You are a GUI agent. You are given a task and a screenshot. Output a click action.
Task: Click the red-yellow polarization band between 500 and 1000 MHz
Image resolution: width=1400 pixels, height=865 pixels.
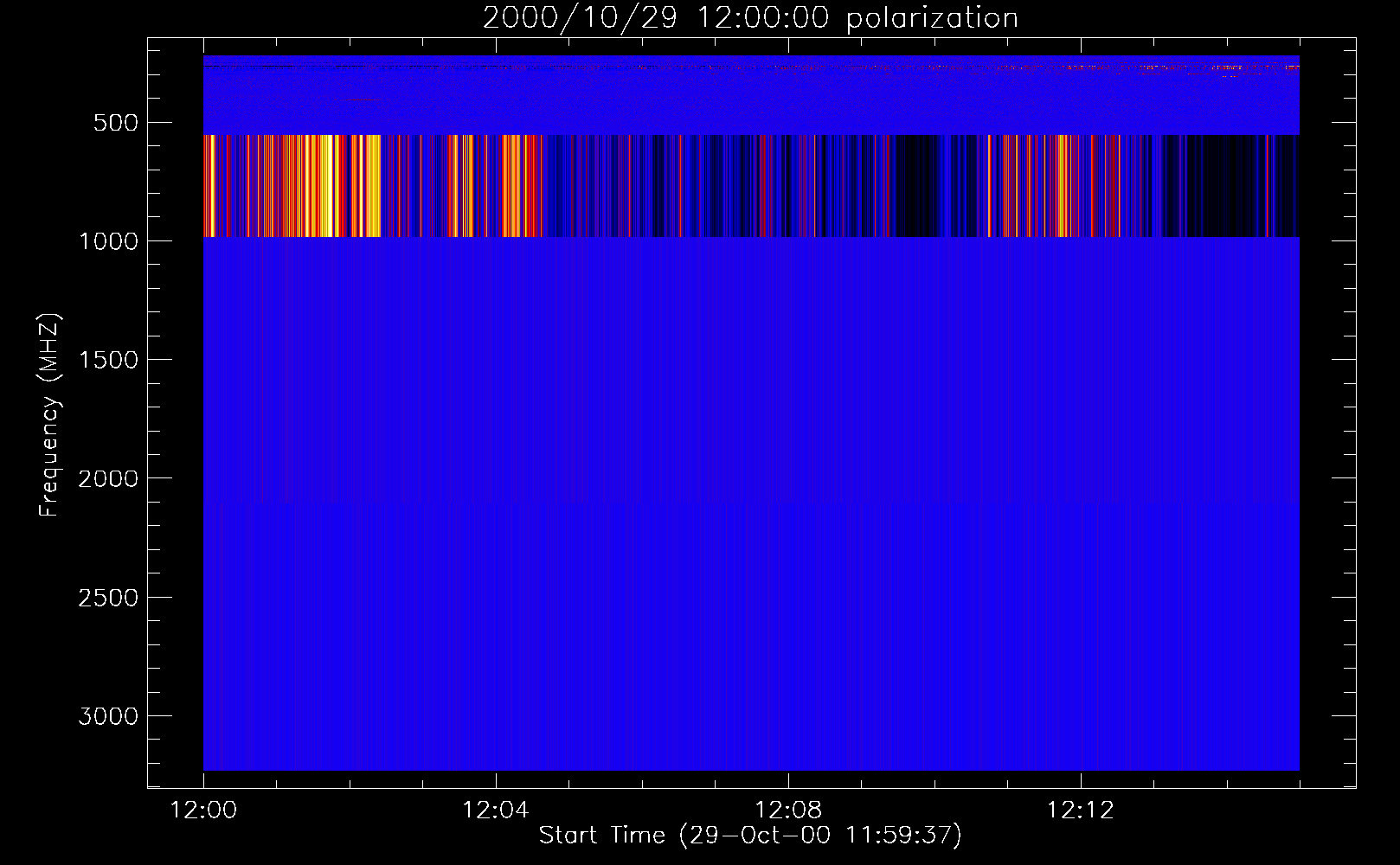pyautogui.click(x=751, y=186)
